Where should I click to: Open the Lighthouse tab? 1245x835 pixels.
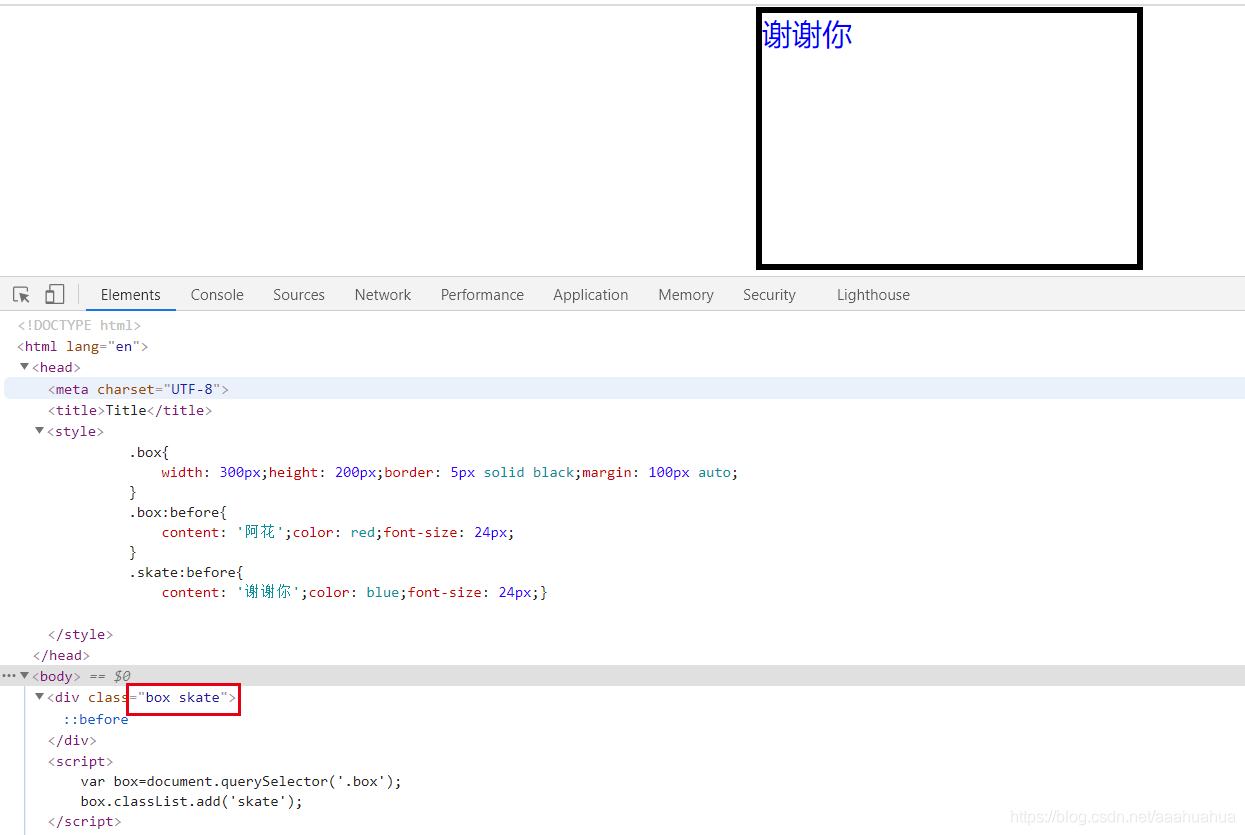tap(873, 295)
